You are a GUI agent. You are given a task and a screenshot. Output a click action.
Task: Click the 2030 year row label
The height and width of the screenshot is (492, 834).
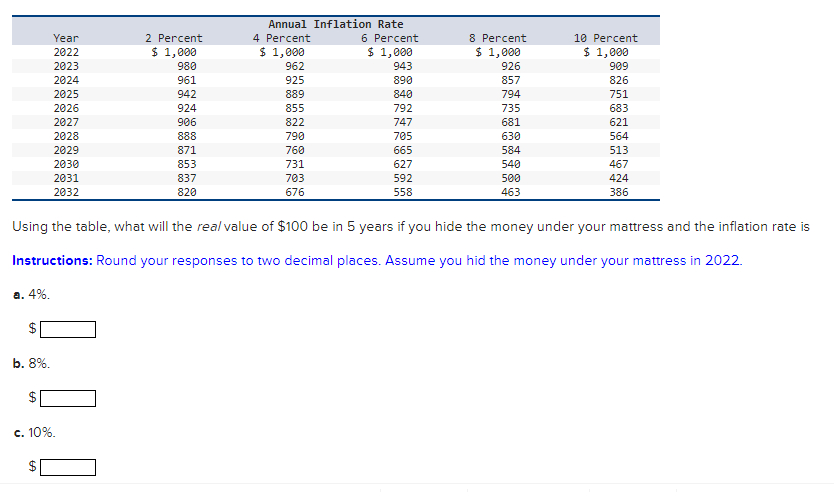click(x=66, y=164)
